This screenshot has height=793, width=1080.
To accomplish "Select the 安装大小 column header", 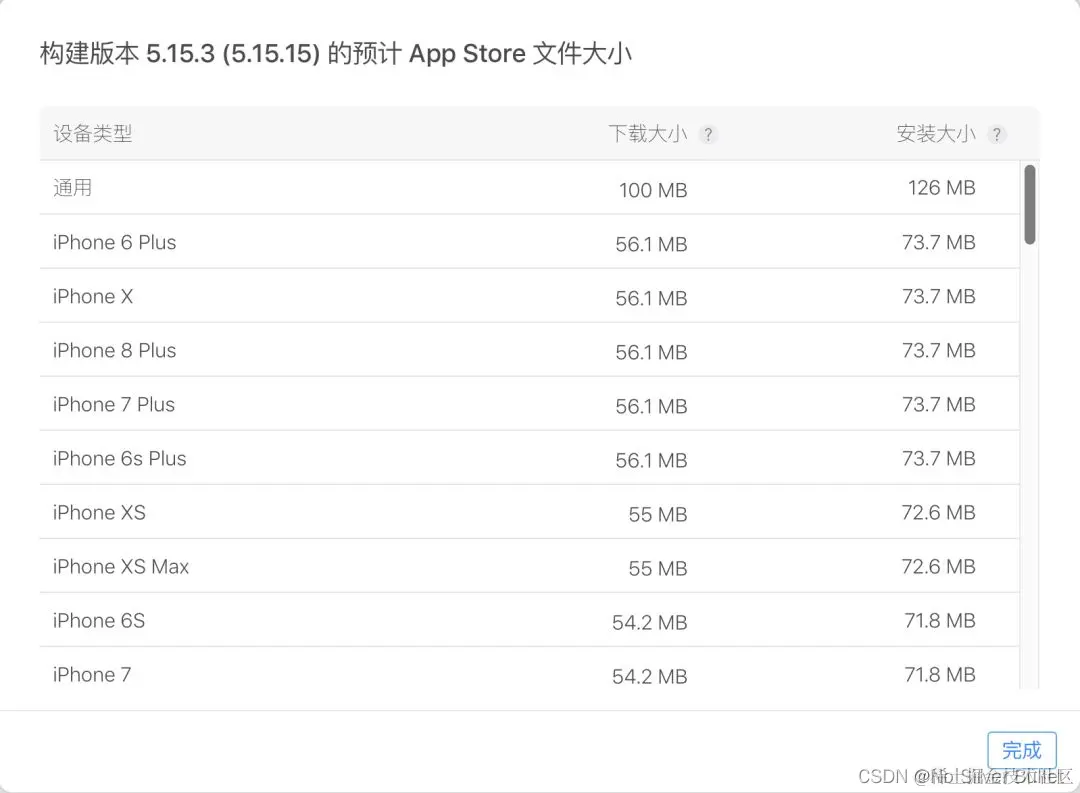I will coord(936,134).
